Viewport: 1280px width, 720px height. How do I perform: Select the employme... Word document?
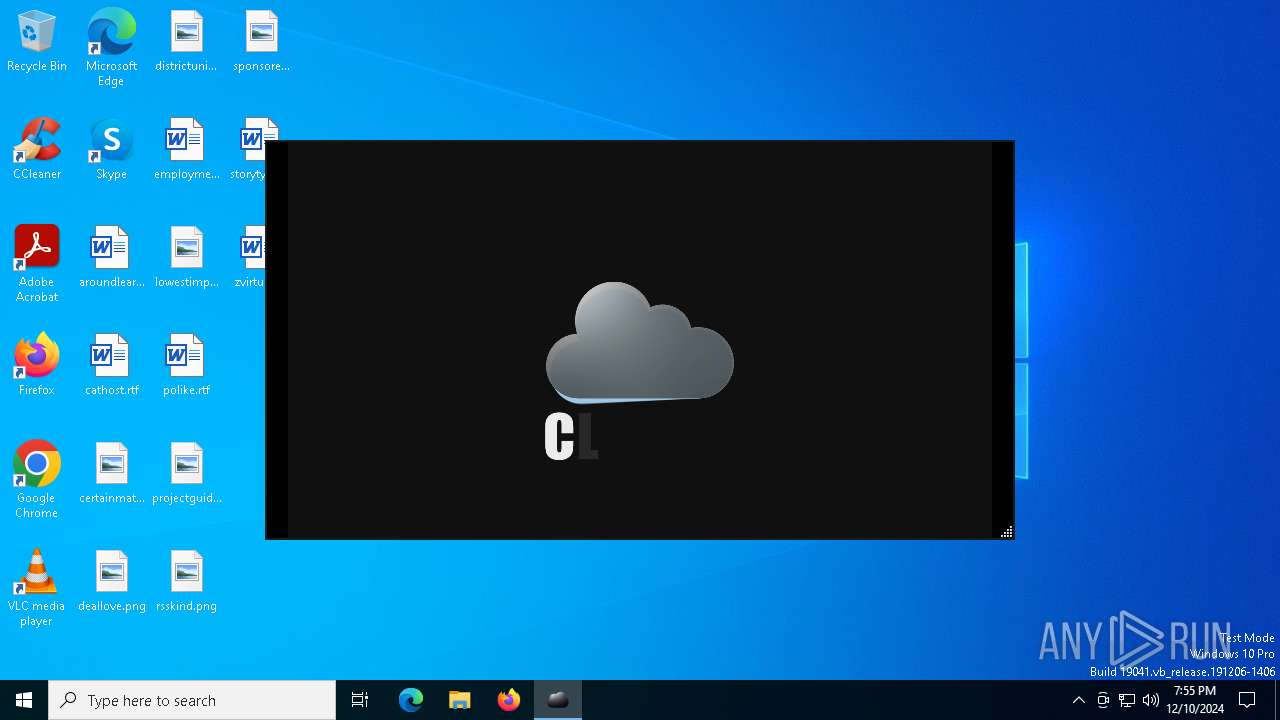pos(186,150)
